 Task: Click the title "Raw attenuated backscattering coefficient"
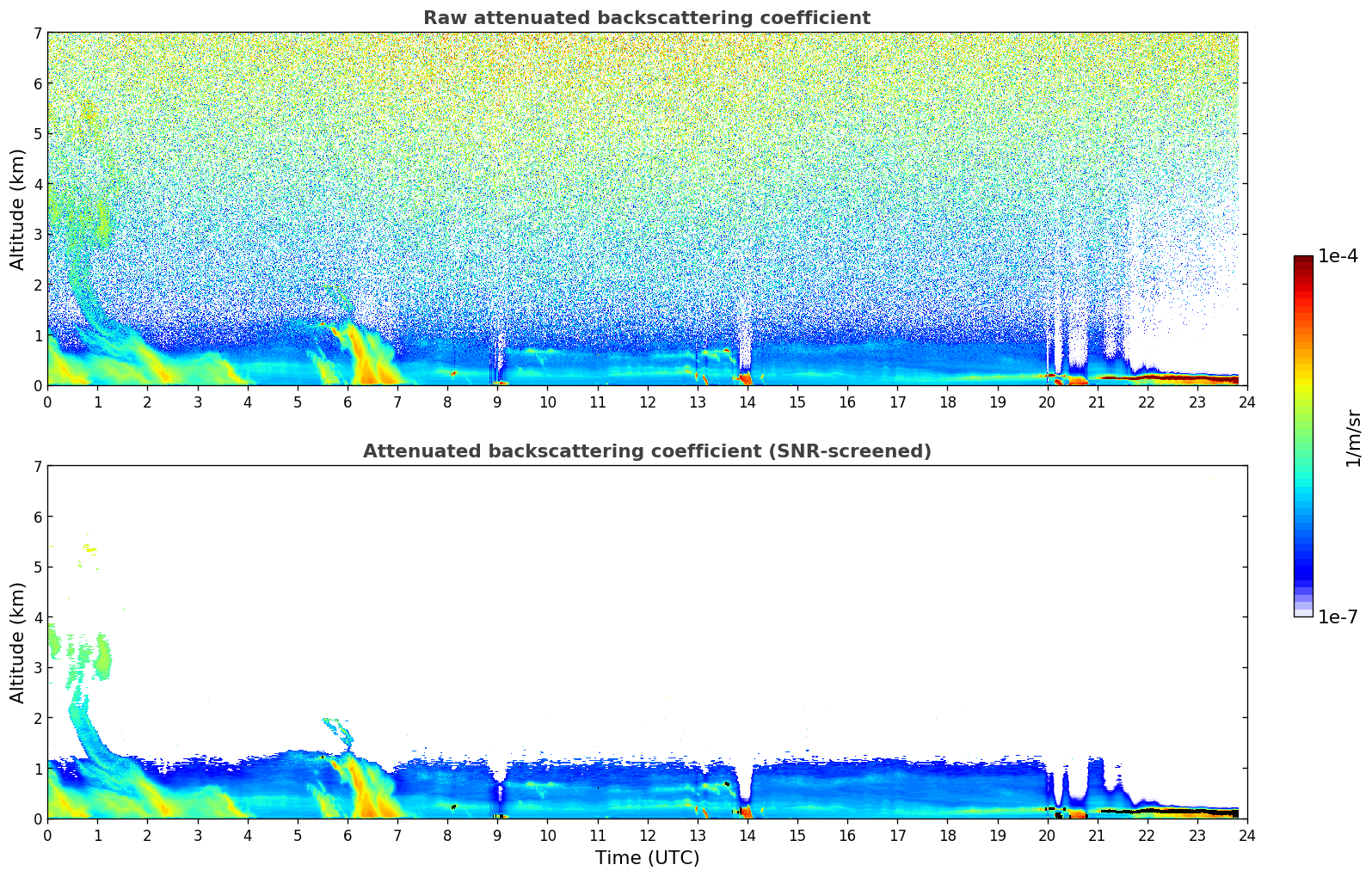pyautogui.click(x=647, y=18)
